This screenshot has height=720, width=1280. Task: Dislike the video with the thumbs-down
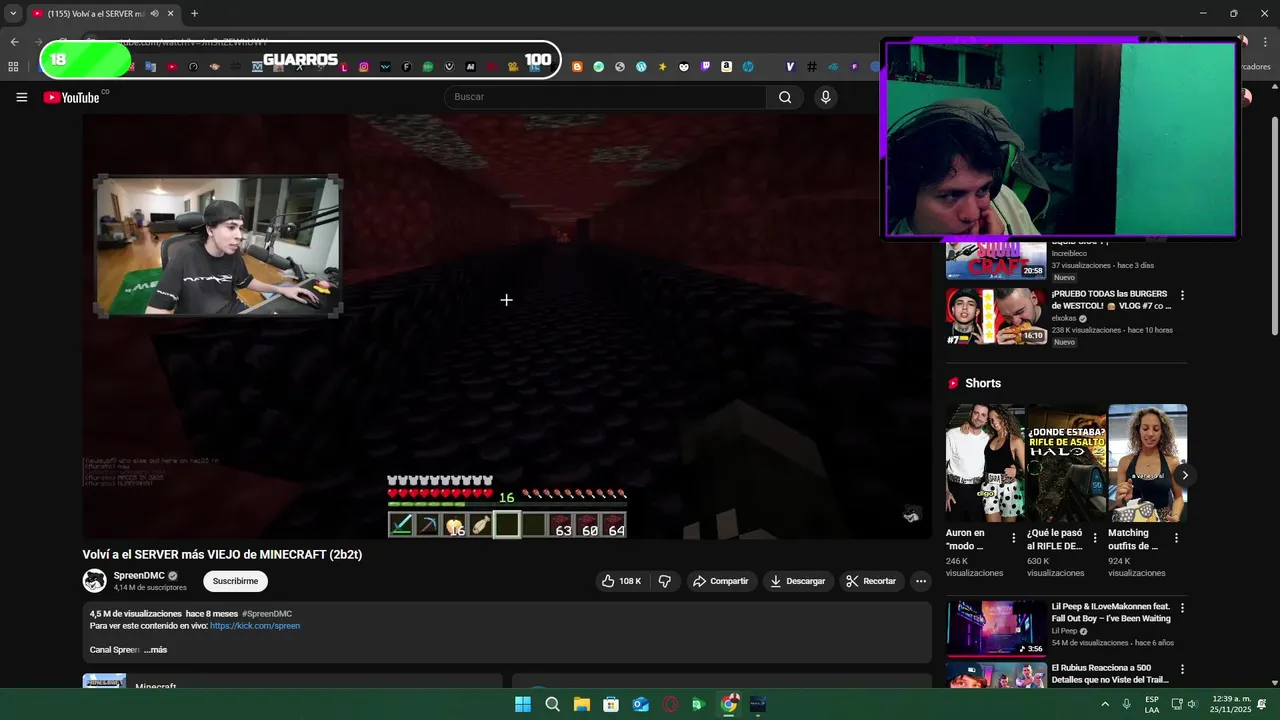(x=664, y=581)
